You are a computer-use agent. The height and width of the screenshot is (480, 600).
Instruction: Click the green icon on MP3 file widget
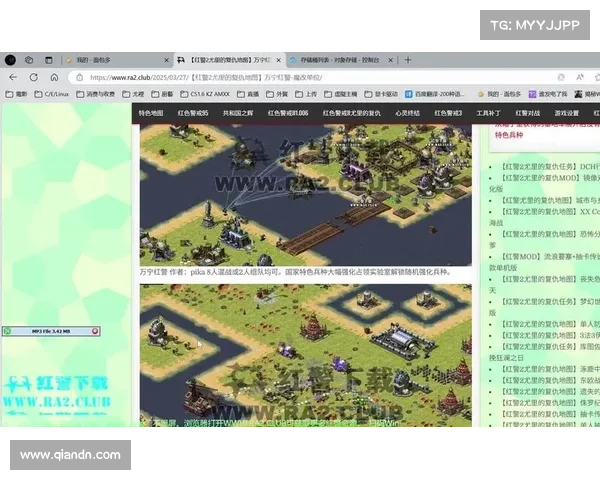[x=7, y=331]
